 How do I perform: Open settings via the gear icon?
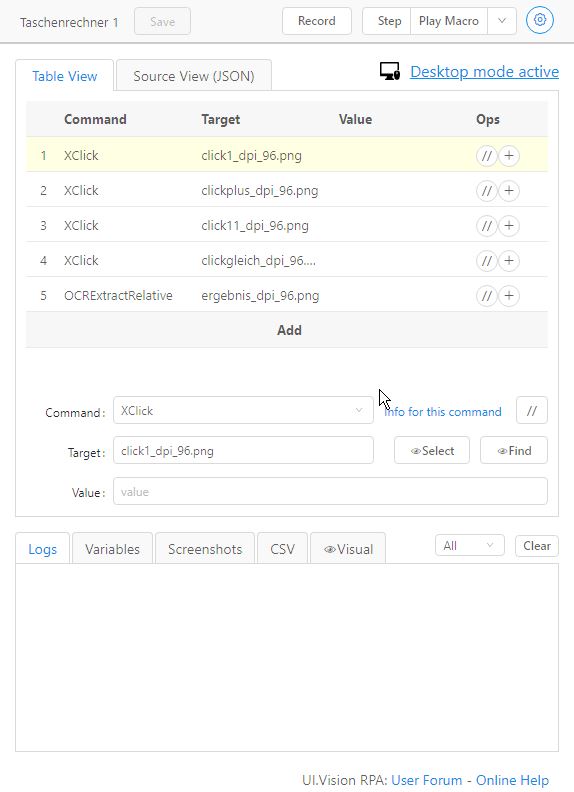(x=540, y=21)
